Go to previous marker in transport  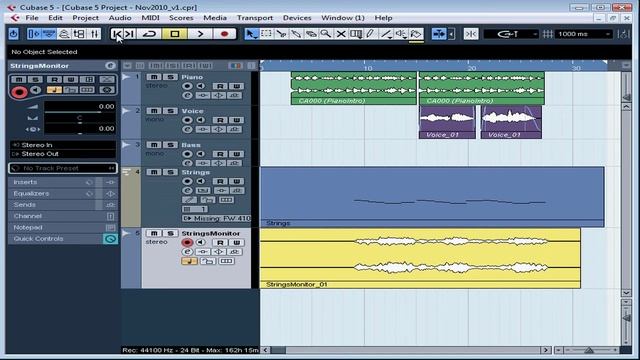[x=117, y=34]
